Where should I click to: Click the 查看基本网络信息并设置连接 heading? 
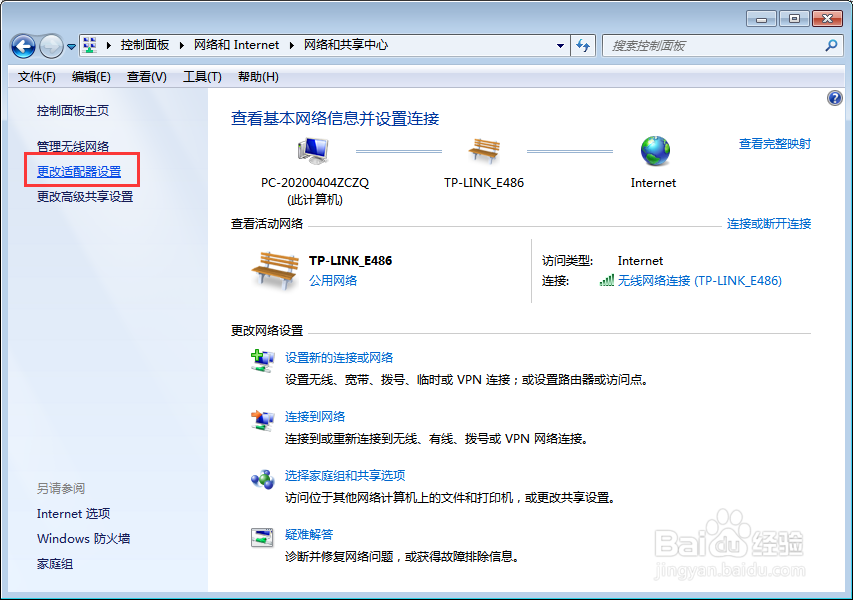click(335, 119)
